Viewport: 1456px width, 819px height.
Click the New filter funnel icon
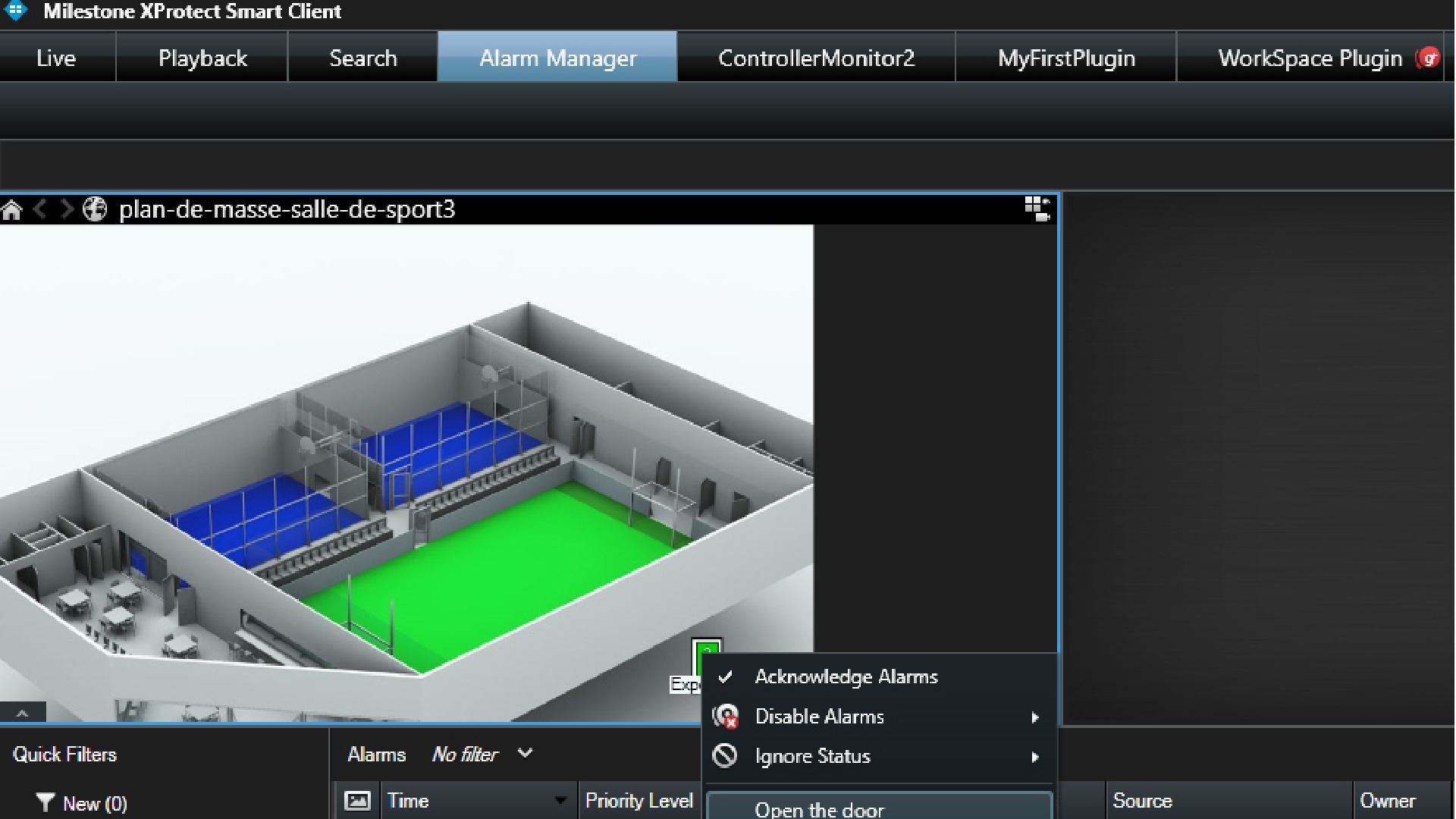(x=45, y=802)
